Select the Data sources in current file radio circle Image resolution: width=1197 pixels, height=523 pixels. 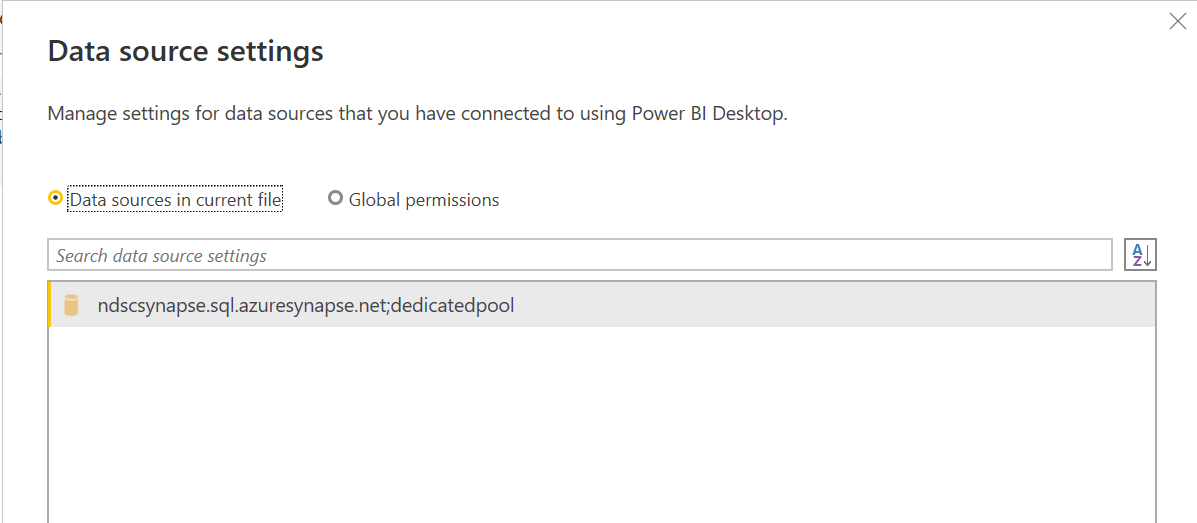click(55, 199)
